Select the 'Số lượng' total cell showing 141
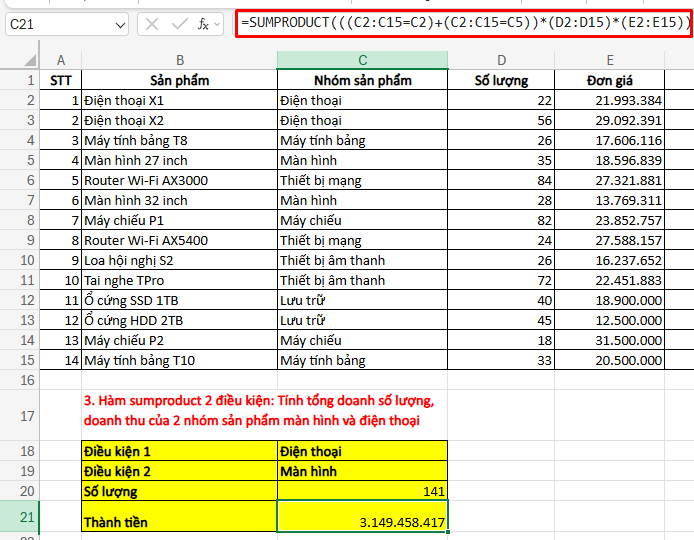Image resolution: width=694 pixels, height=540 pixels. (x=362, y=490)
